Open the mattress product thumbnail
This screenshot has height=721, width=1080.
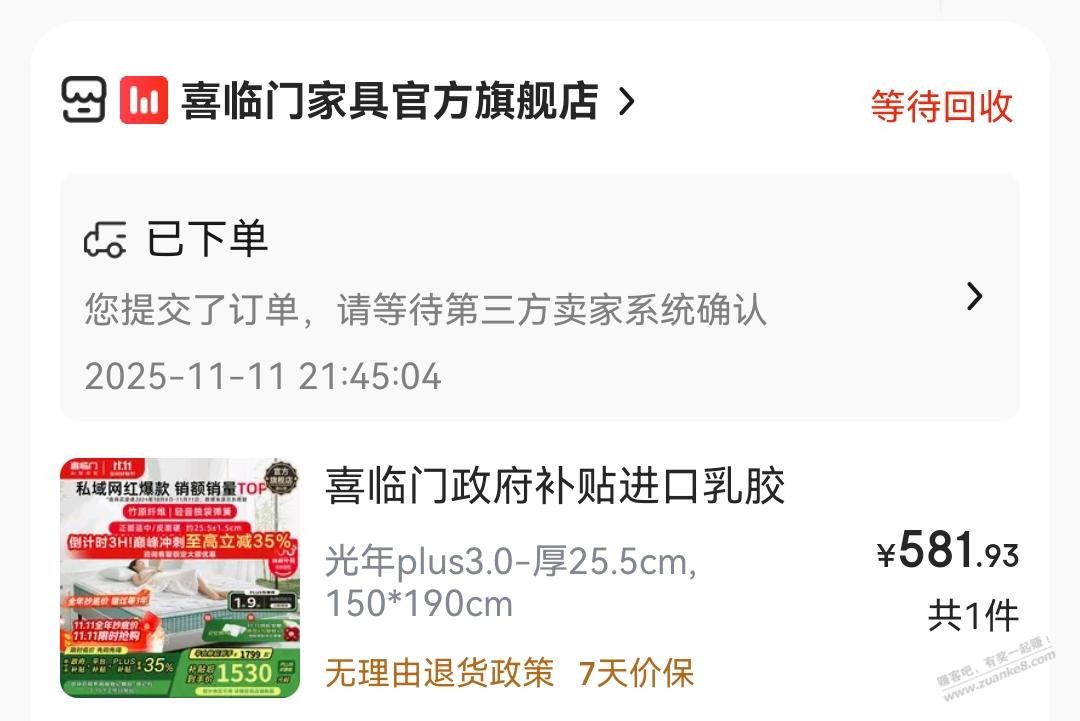[180, 577]
